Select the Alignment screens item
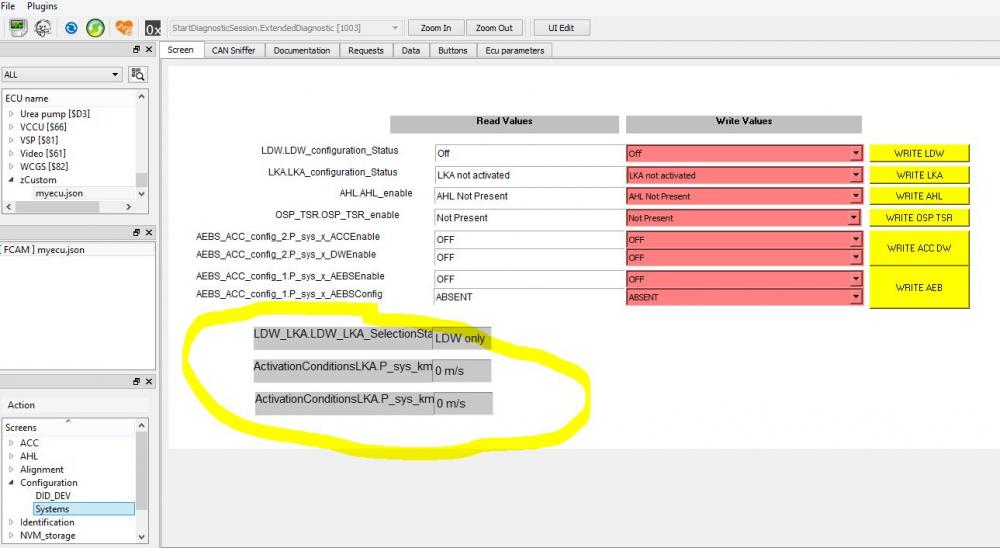Viewport: 1000px width, 548px height. tap(41, 470)
